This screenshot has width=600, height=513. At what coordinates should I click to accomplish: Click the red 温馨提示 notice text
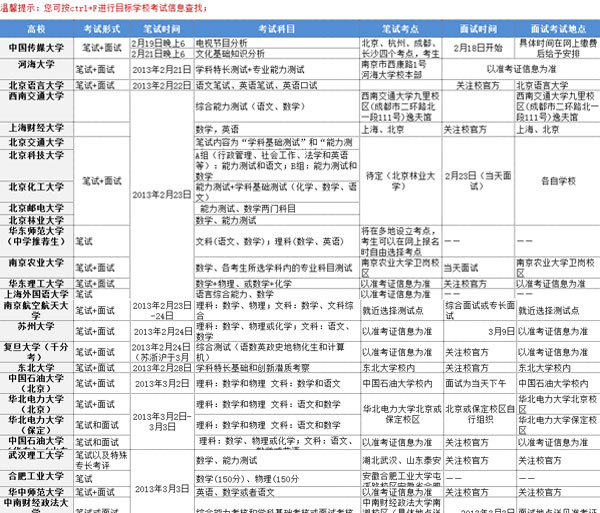(x=103, y=8)
